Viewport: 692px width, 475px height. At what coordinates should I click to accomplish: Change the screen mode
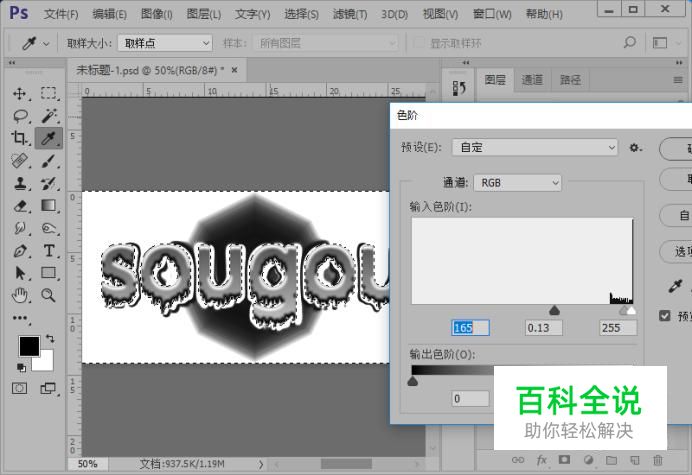click(x=48, y=388)
